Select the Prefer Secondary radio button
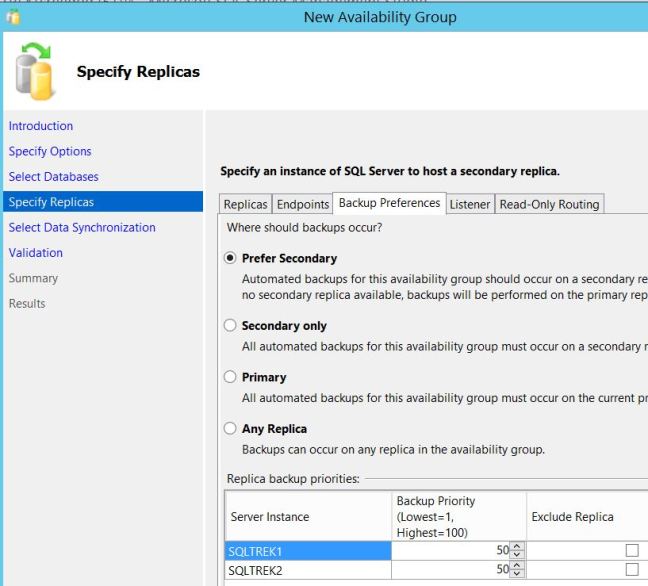The width and height of the screenshot is (648, 586). point(231,258)
